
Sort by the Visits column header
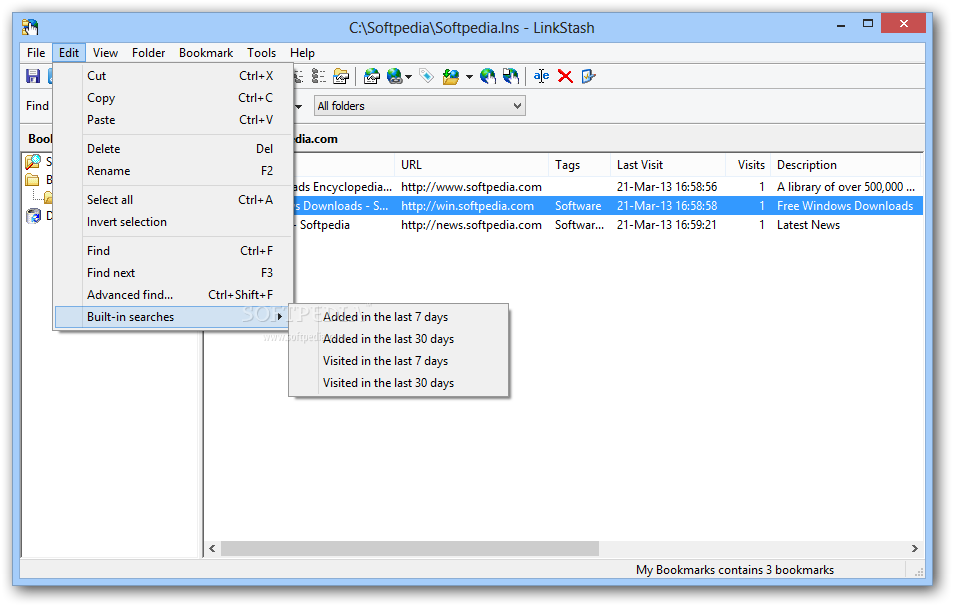[748, 165]
